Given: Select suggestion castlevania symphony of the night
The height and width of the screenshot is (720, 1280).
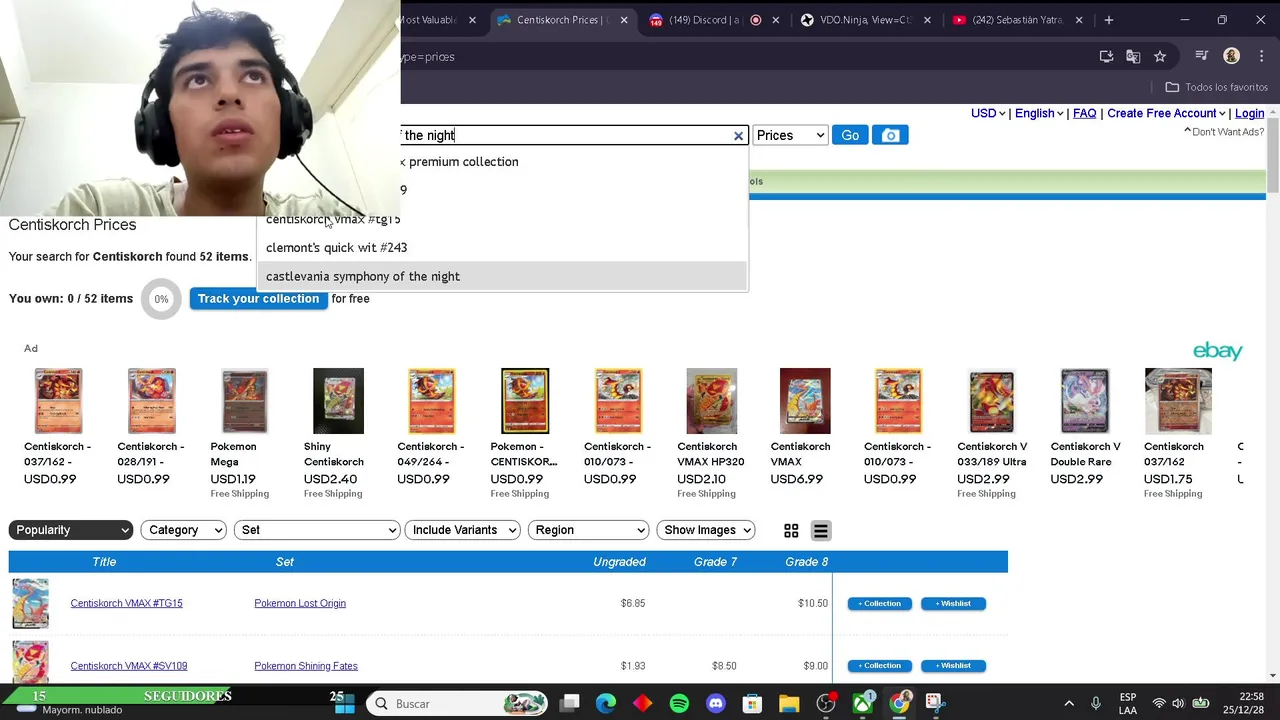Looking at the screenshot, I should pyautogui.click(x=502, y=276).
